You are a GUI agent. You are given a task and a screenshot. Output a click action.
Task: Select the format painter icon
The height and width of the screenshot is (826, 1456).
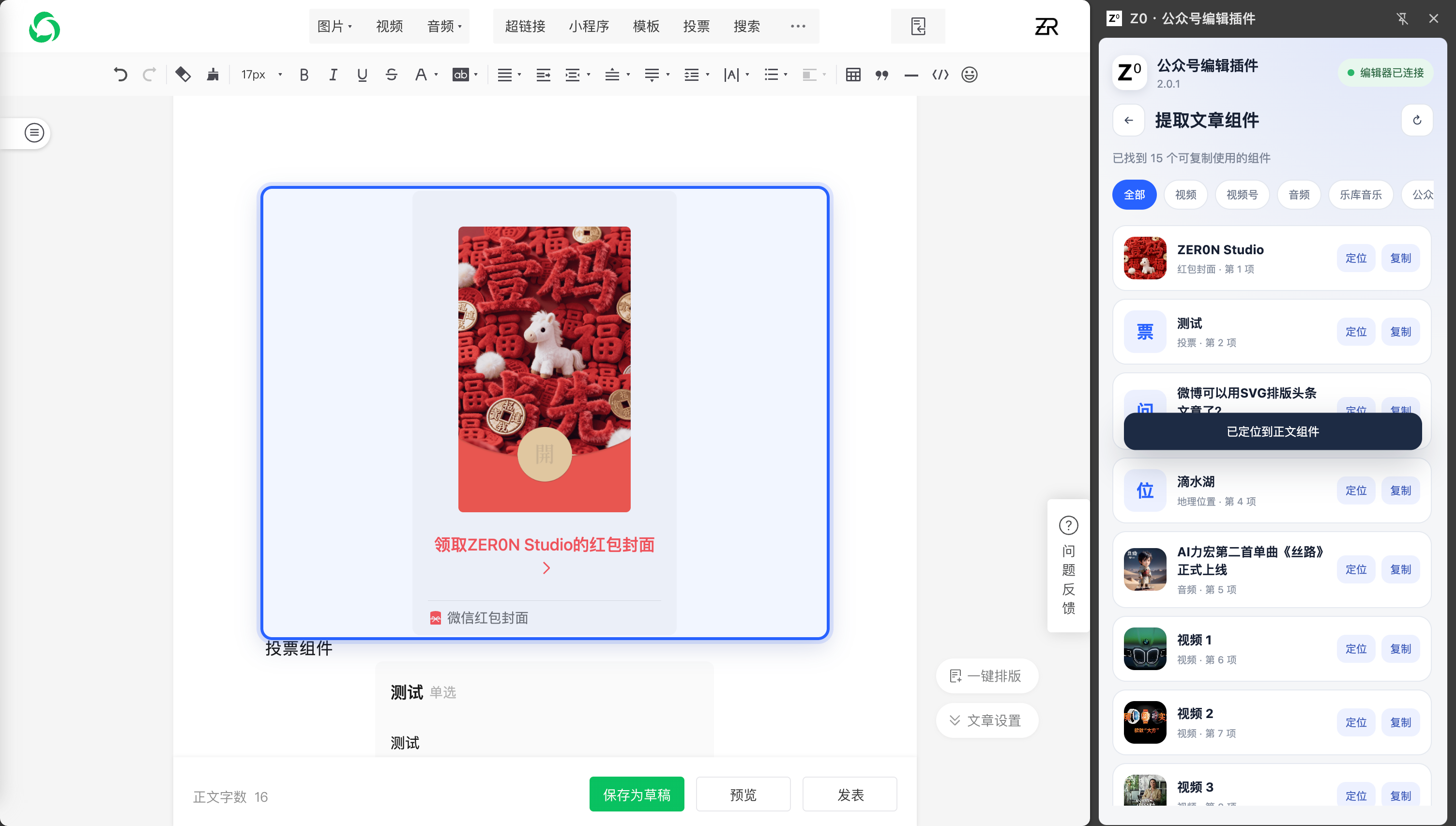(212, 74)
